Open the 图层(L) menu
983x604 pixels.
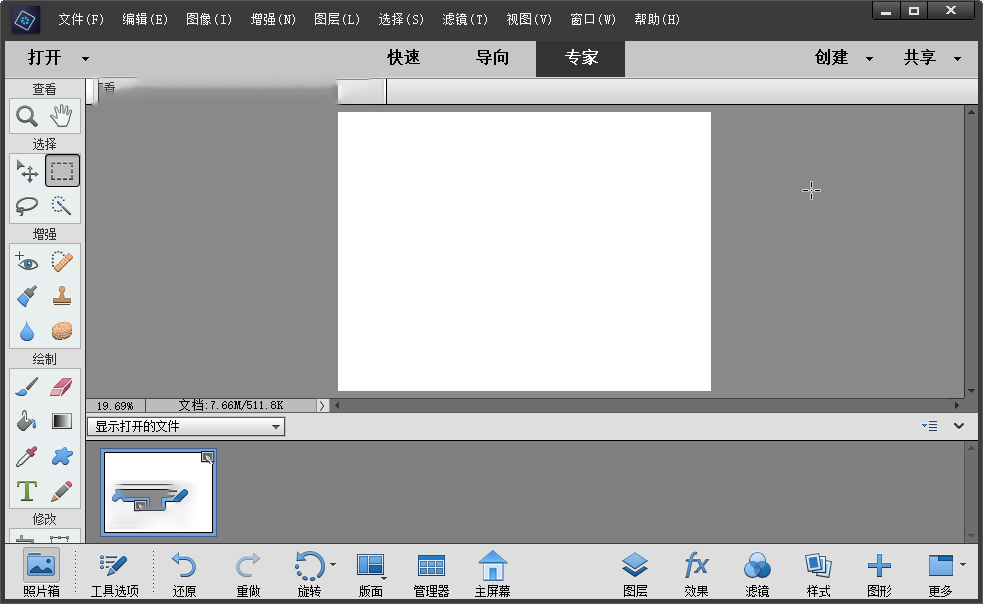(x=337, y=19)
